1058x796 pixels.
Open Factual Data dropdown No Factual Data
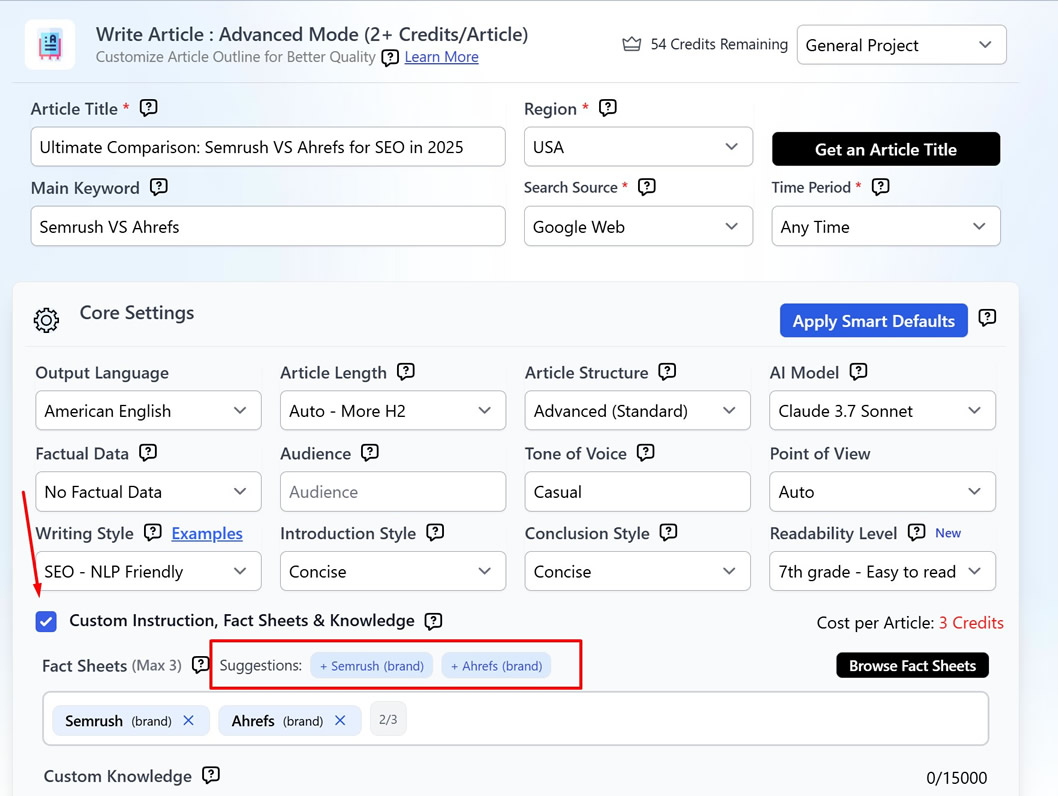[148, 492]
